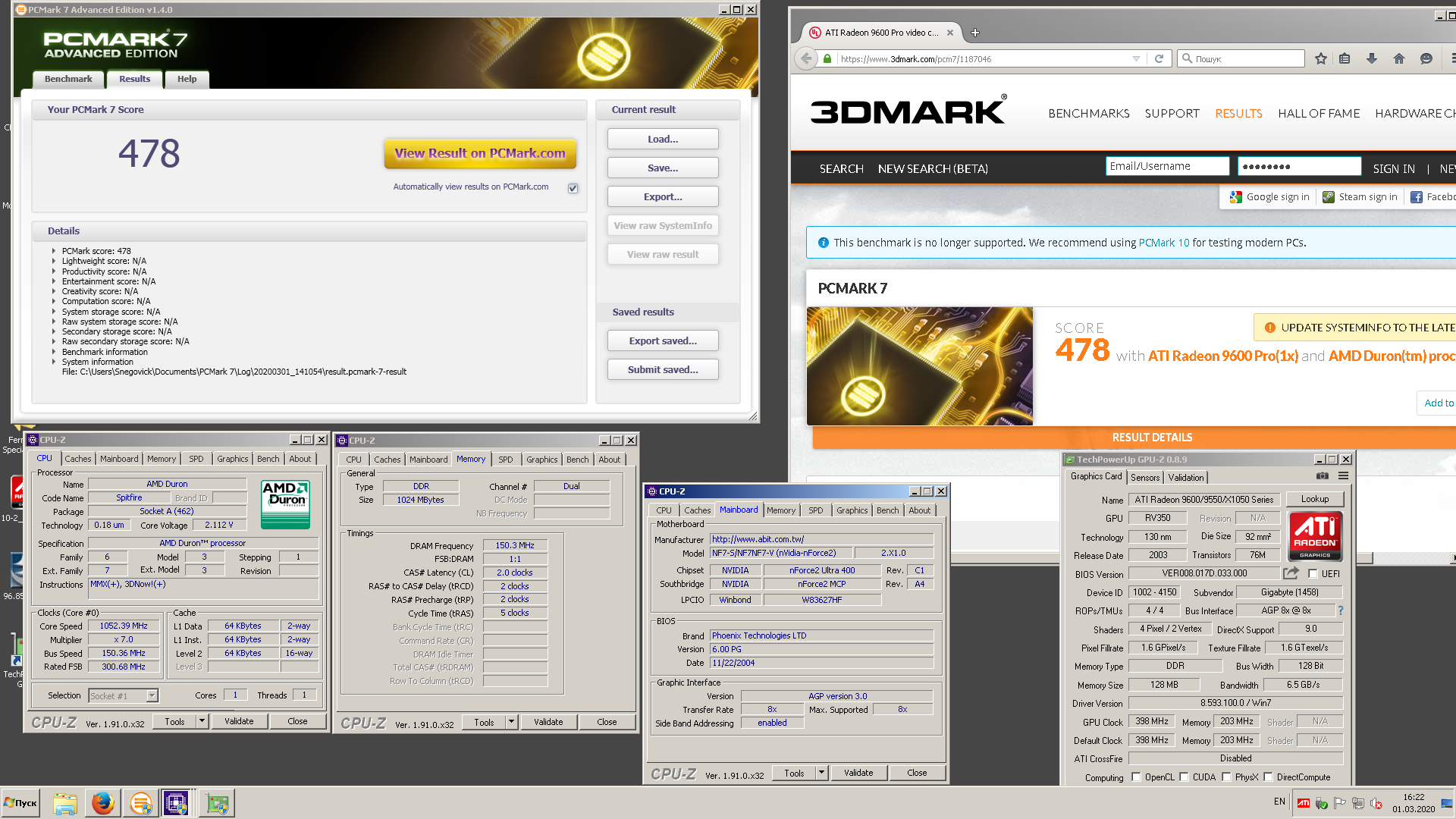Click the Email/Username input field
This screenshot has width=1456, height=819.
pos(1167,166)
